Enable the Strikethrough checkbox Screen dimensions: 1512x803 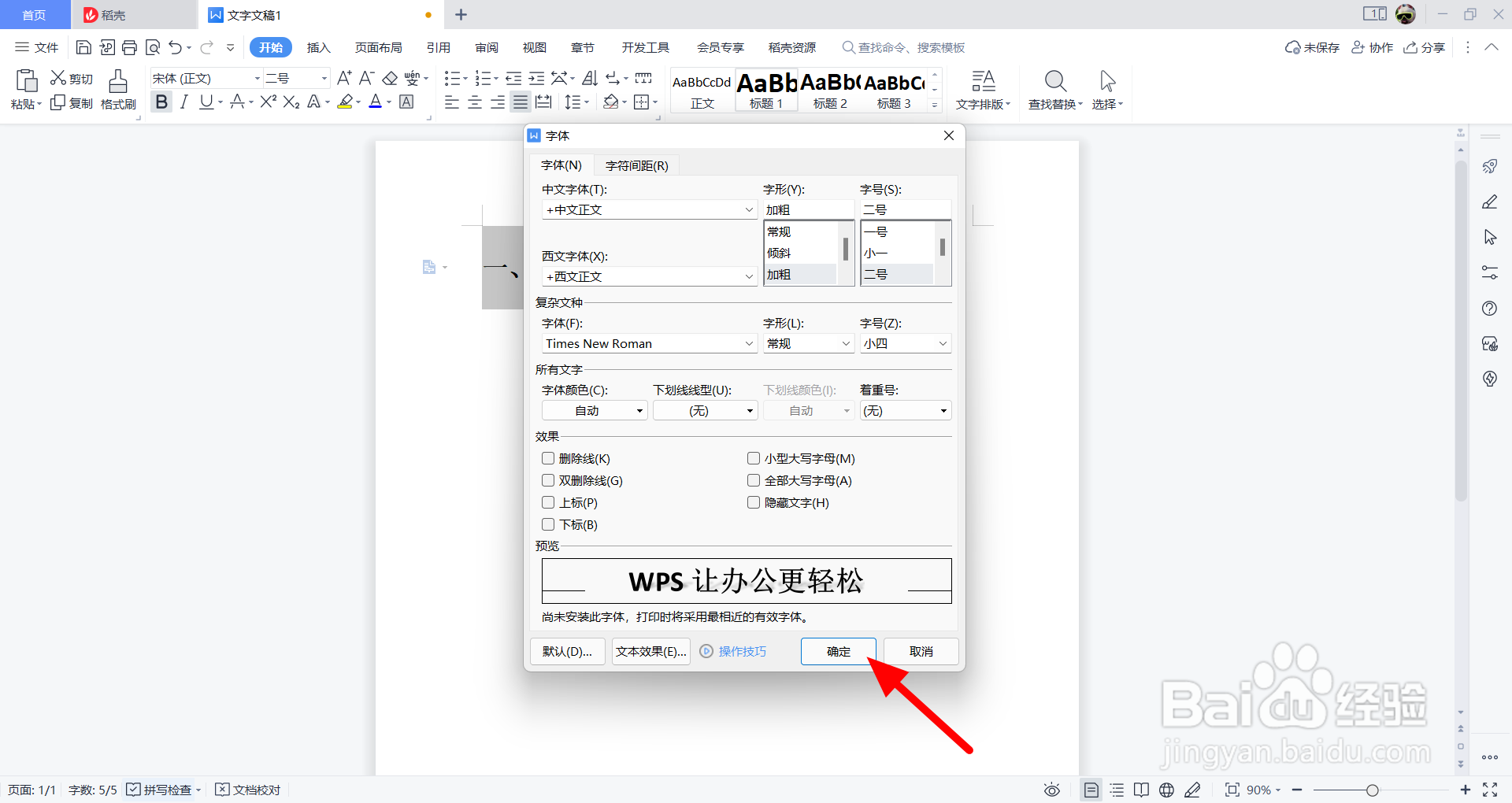[548, 458]
